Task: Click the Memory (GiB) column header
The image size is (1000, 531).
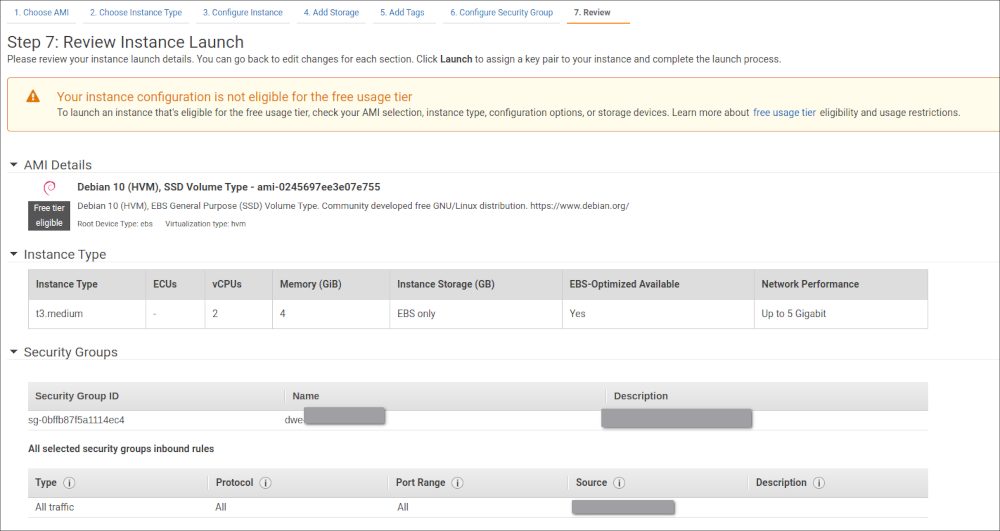Action: tap(331, 284)
